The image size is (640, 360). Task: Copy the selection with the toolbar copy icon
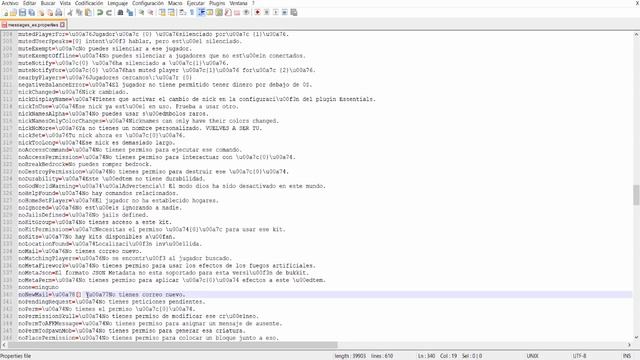click(x=79, y=13)
